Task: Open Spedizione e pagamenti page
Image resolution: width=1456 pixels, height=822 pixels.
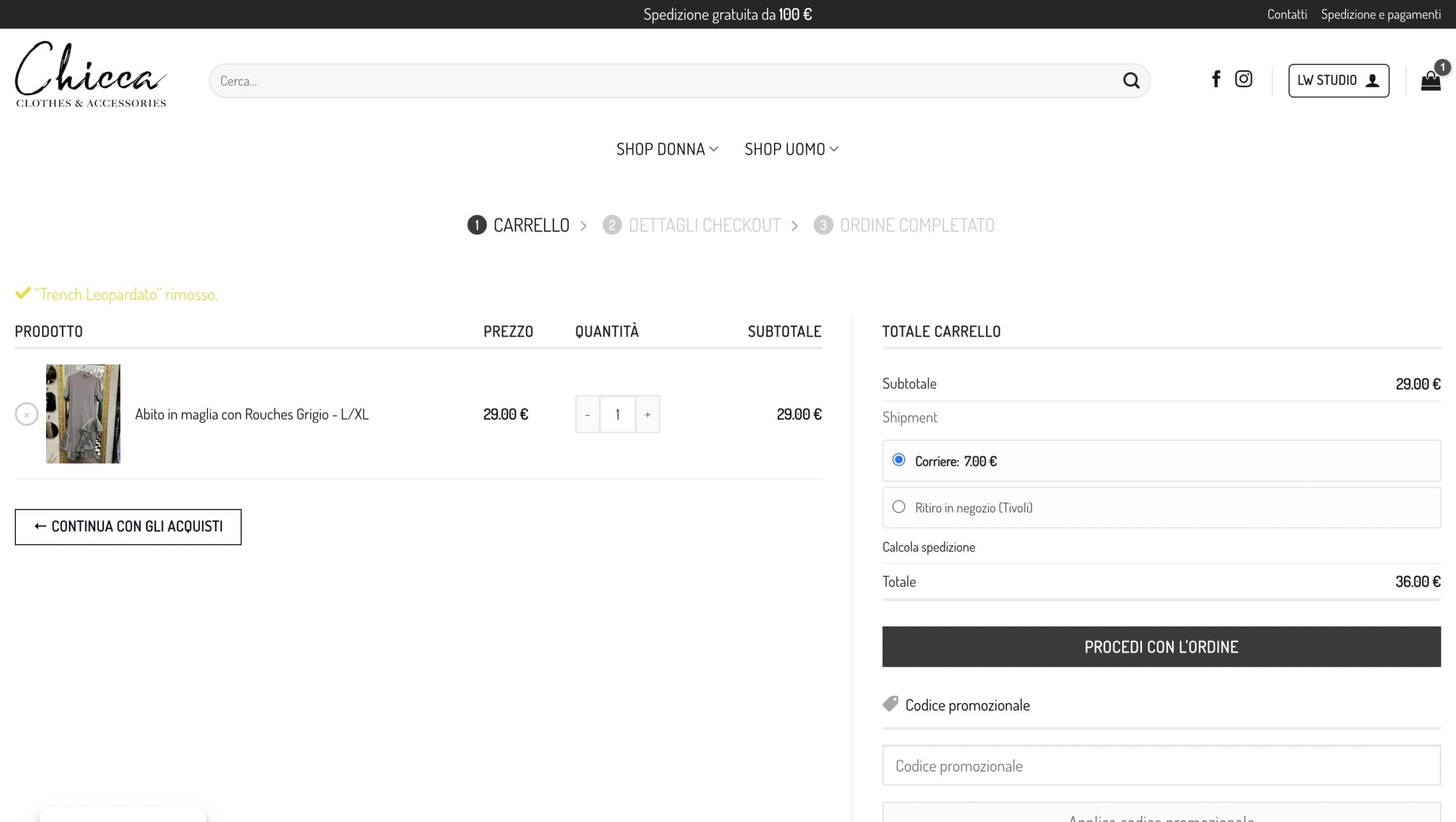Action: point(1380,14)
